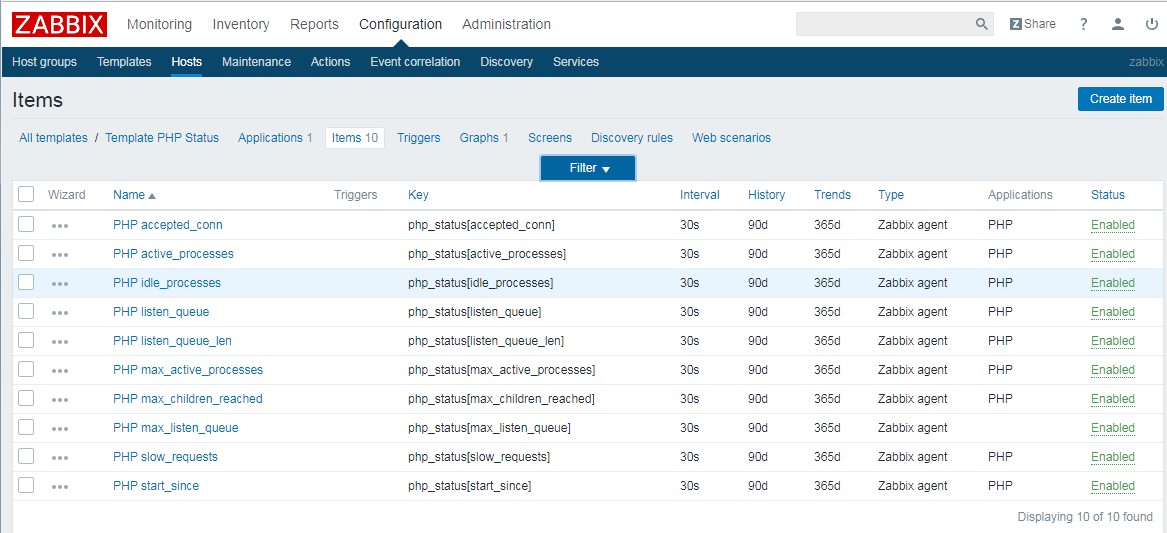This screenshot has width=1167, height=533.
Task: Tick the checkbox for PHP idle_processes
Action: (26, 282)
